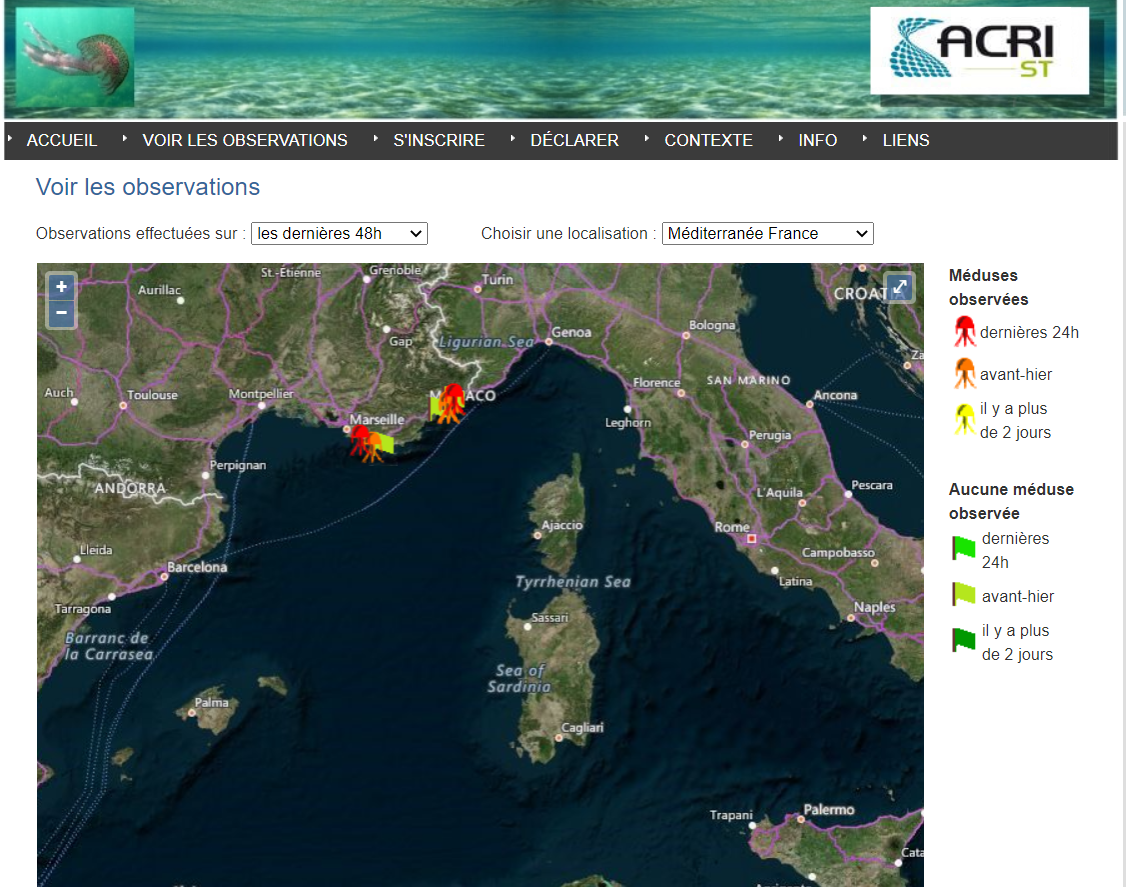This screenshot has width=1126, height=887.
Task: Zoom in on the map
Action: pos(61,287)
